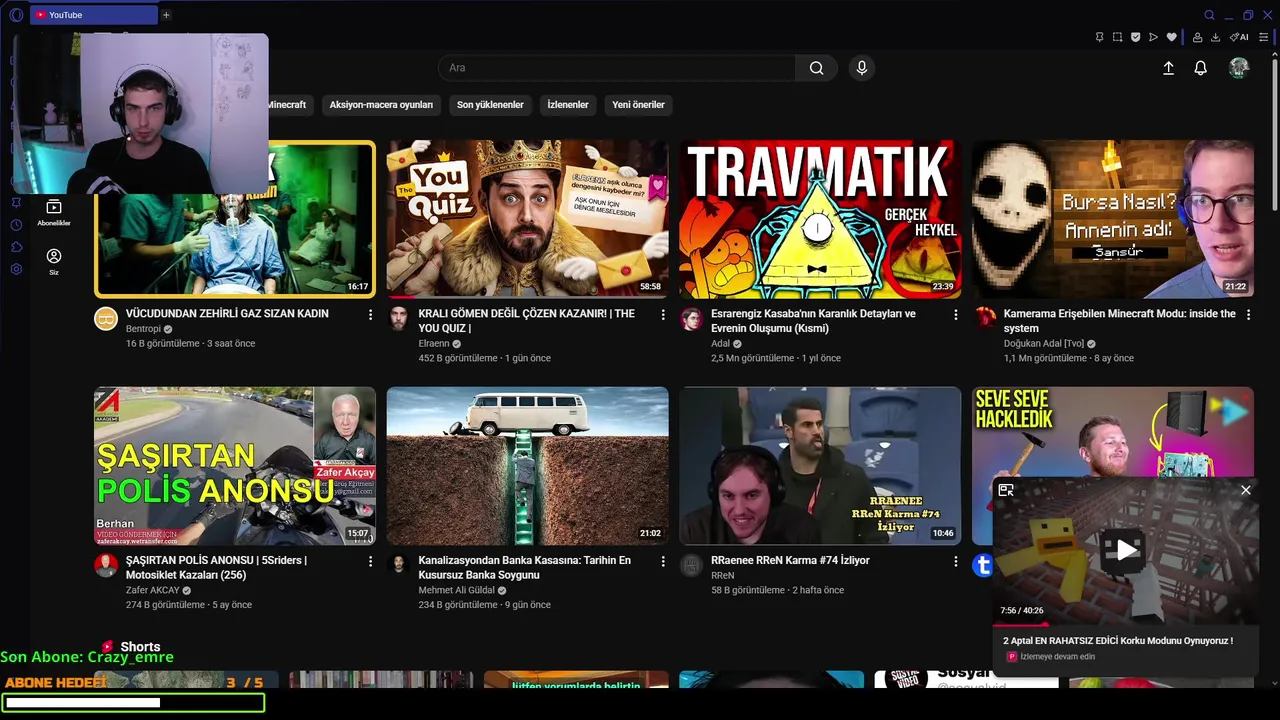
Task: Open the YOU QUIZ video thumbnail
Action: [x=527, y=219]
